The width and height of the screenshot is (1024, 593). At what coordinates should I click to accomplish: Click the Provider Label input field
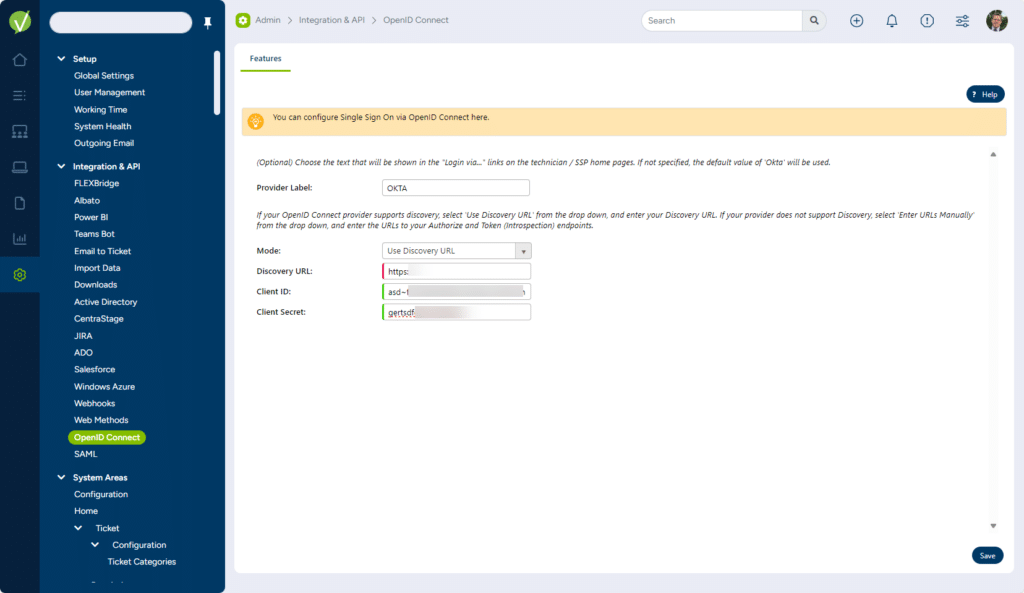pos(455,188)
